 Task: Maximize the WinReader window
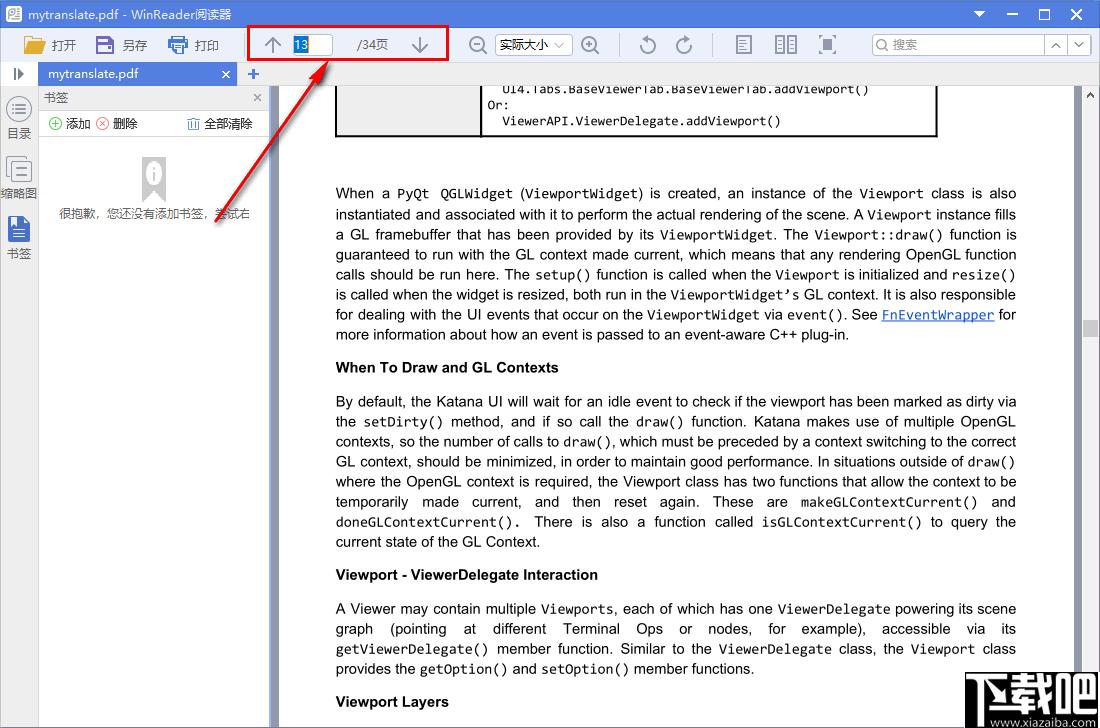1045,14
